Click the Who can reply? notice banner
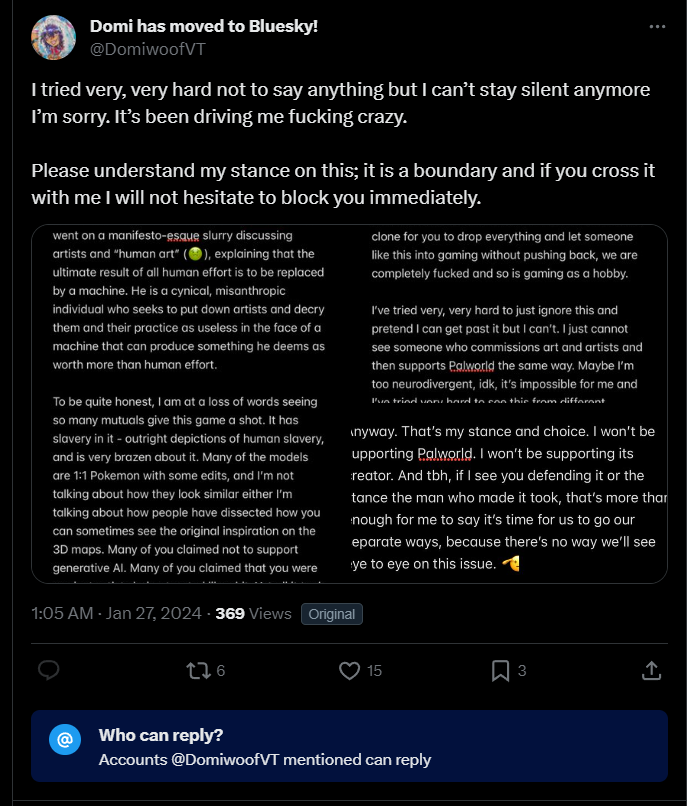687x806 pixels. tap(349, 746)
